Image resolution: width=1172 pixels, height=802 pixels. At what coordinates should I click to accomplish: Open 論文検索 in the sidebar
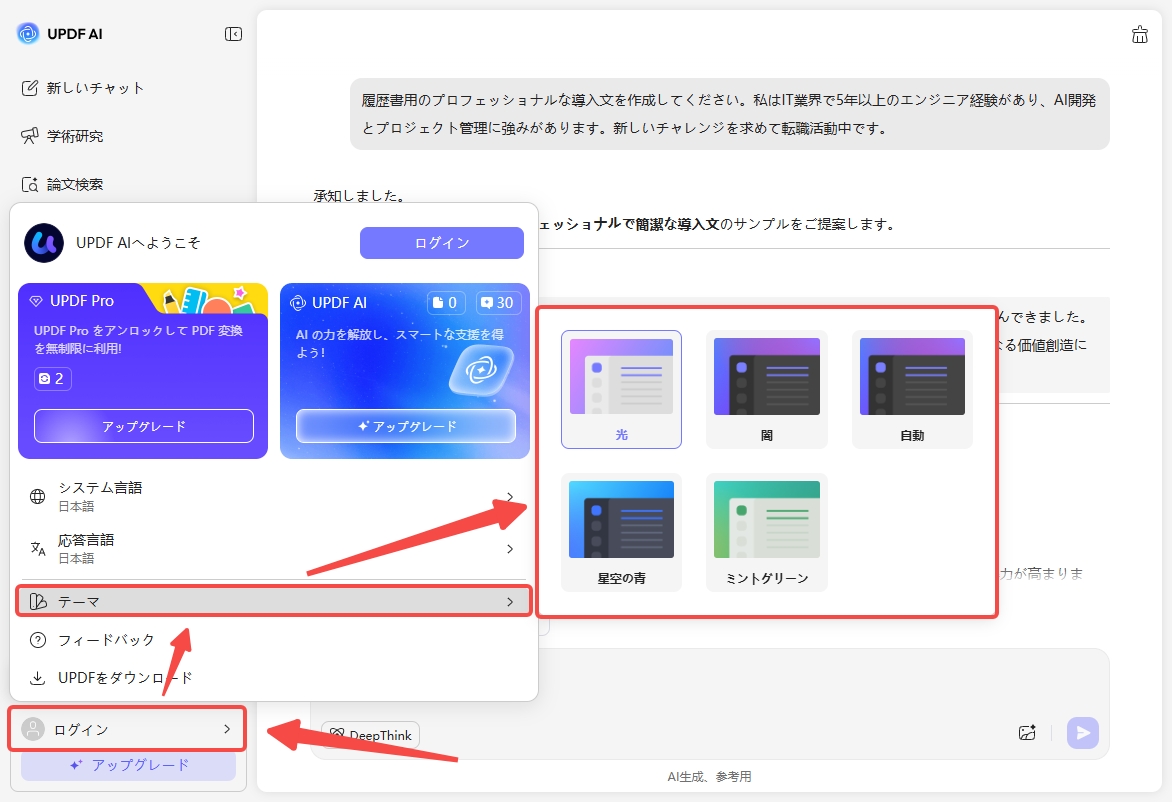[x=62, y=185]
